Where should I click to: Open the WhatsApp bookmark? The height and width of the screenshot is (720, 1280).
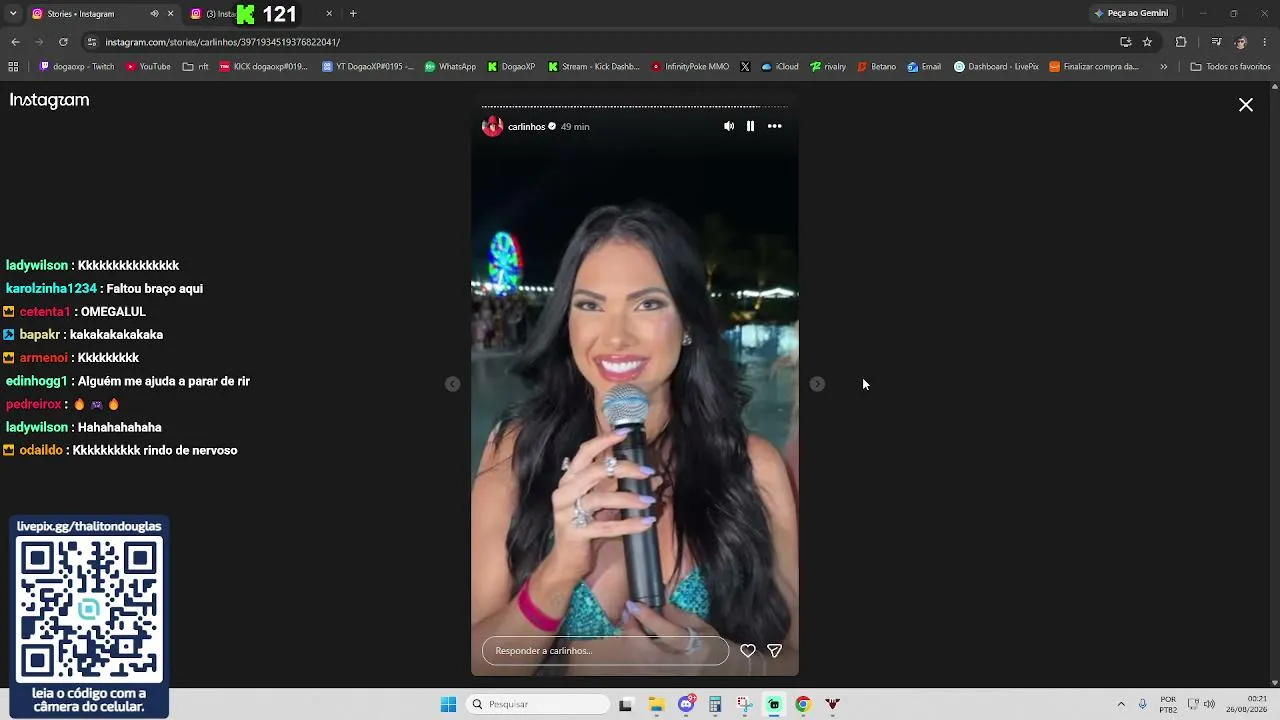click(x=450, y=67)
